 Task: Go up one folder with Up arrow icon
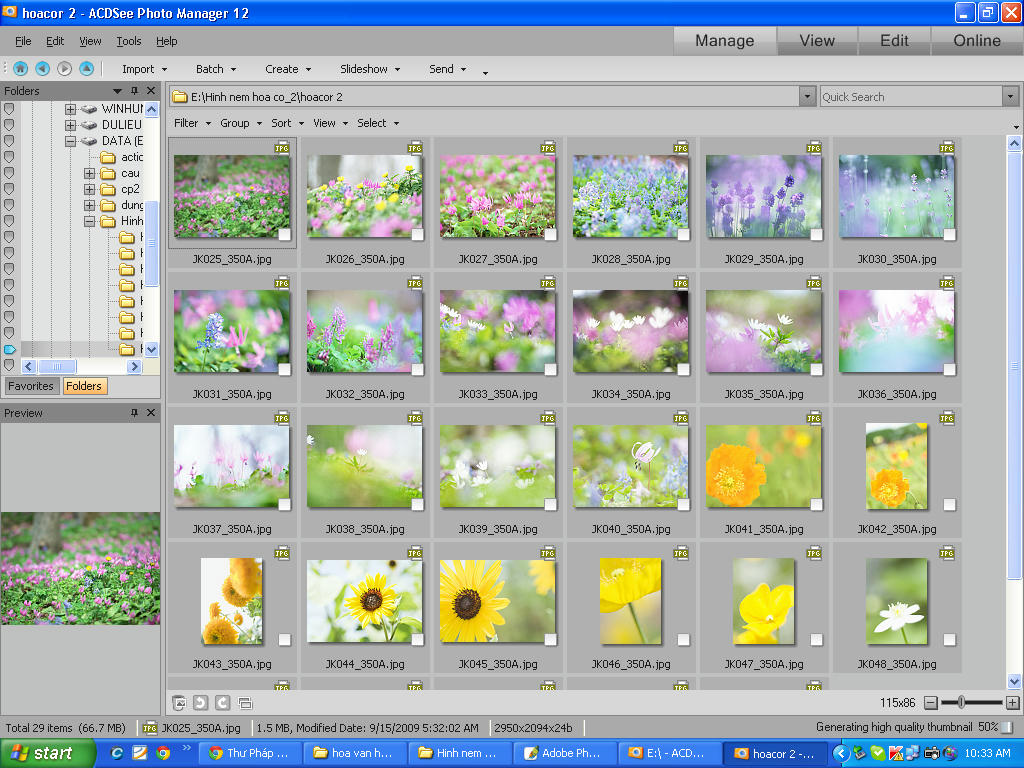click(86, 69)
